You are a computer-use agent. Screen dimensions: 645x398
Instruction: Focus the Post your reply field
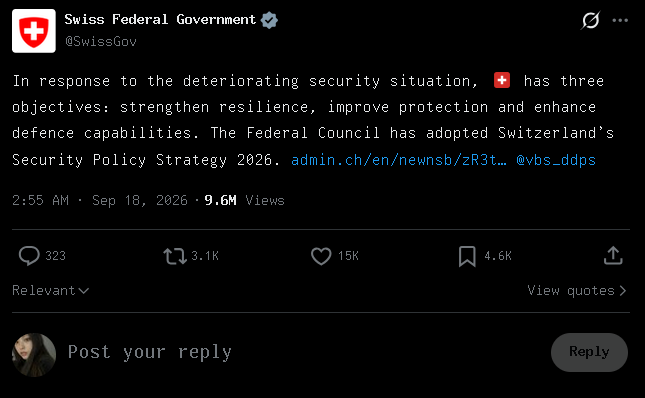point(306,352)
